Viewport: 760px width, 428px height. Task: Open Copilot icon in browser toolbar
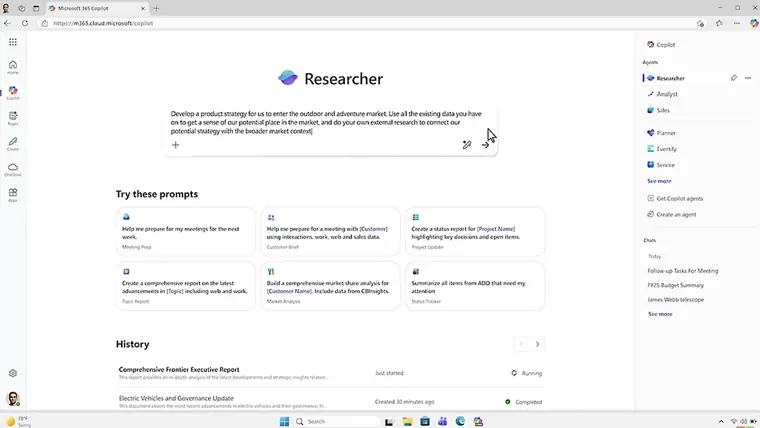[x=754, y=23]
